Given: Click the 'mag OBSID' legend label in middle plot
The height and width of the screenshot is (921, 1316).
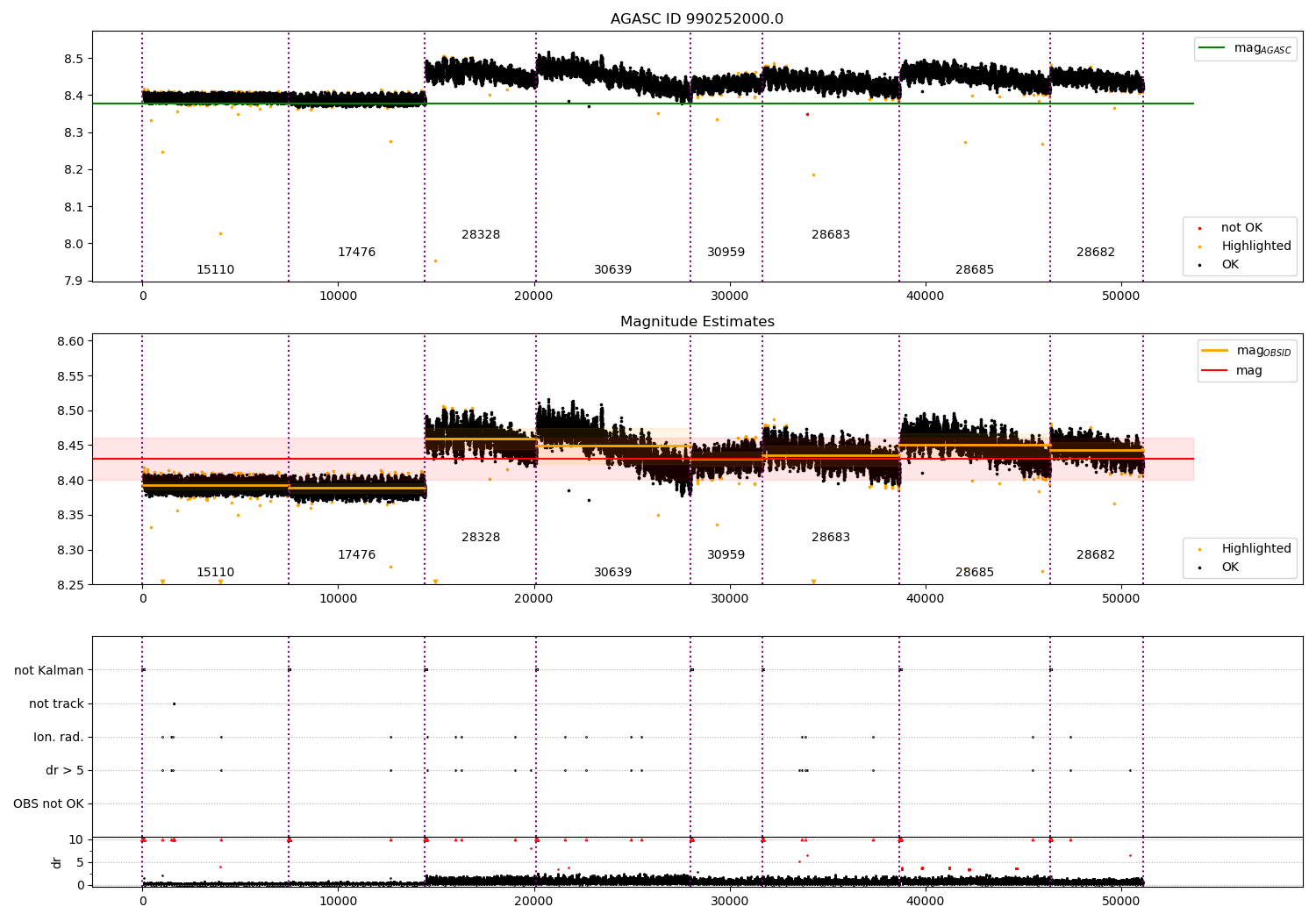Looking at the screenshot, I should pos(1264,351).
